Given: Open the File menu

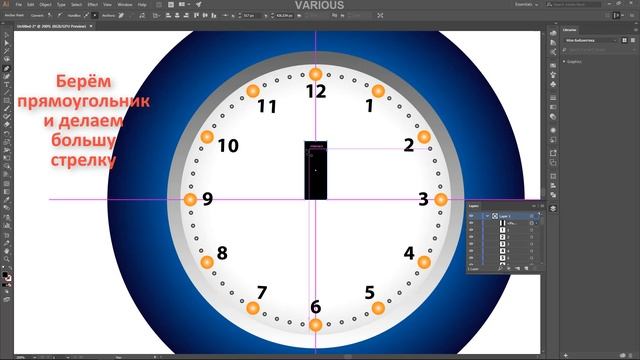Looking at the screenshot, I should point(19,4).
